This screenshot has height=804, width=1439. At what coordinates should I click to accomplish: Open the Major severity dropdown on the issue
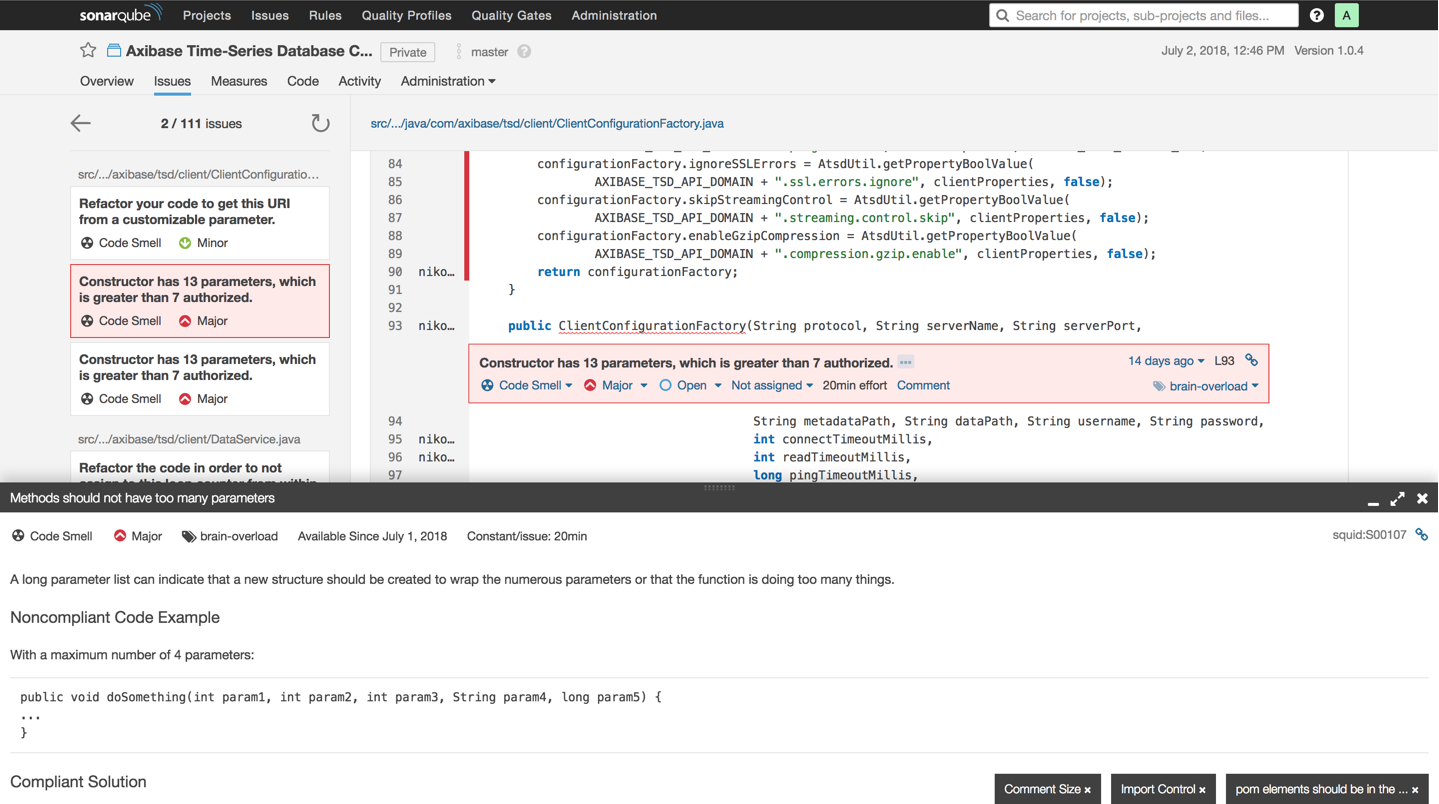[x=616, y=385]
